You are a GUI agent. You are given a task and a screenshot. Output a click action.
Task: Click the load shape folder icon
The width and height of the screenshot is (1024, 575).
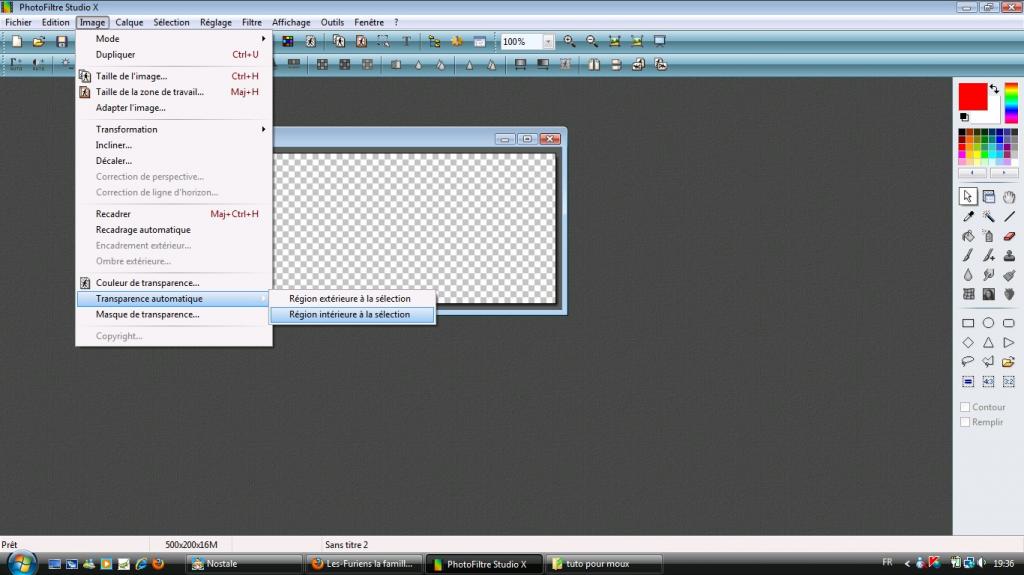pyautogui.click(x=1009, y=361)
